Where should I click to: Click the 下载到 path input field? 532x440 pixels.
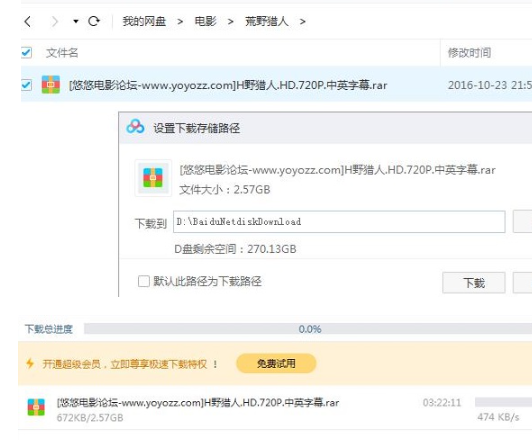tap(339, 222)
